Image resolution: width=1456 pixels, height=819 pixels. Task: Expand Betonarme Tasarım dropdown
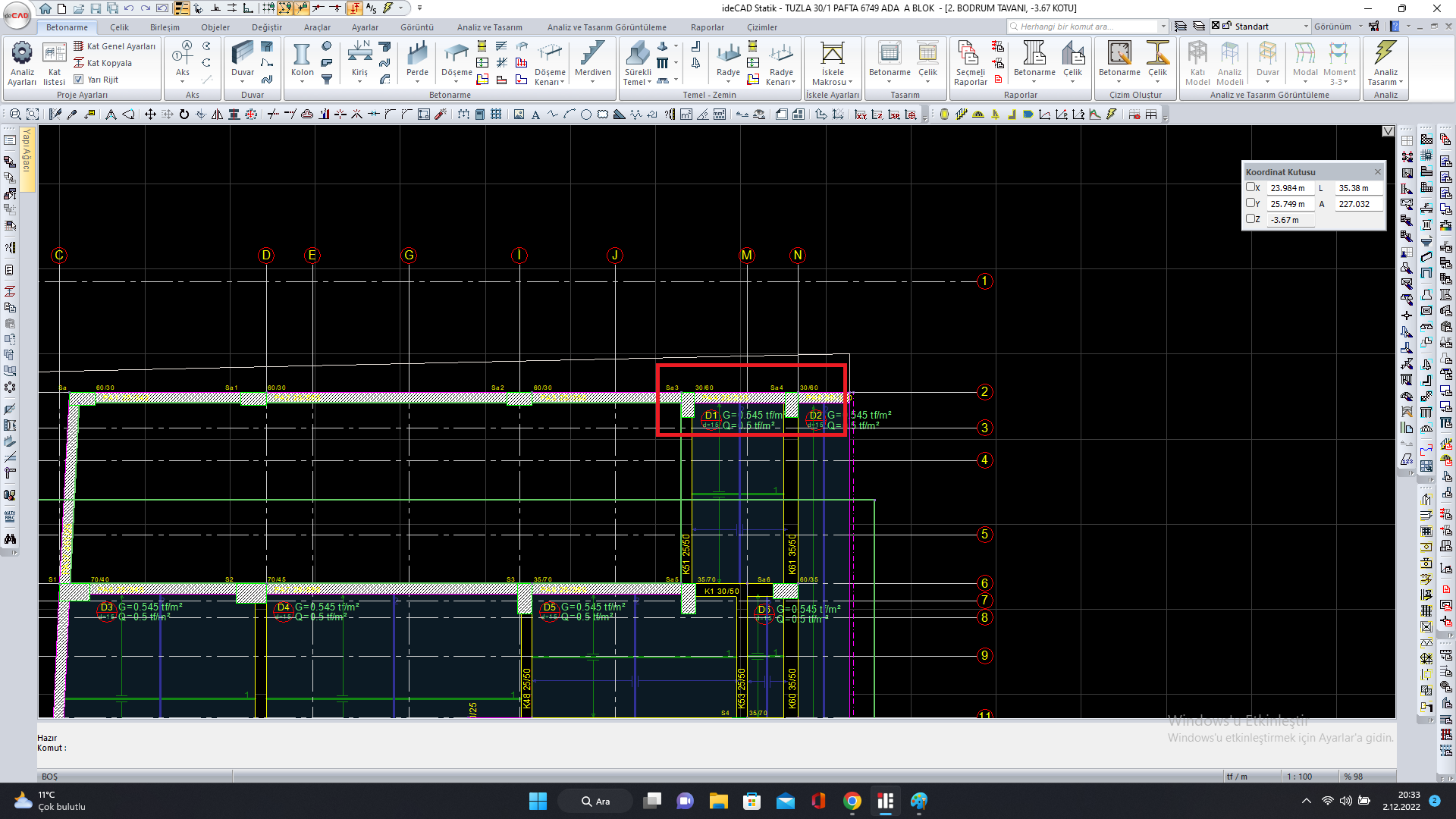click(890, 81)
